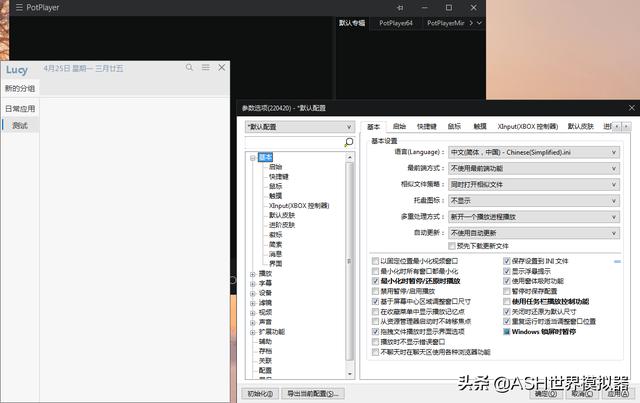Minimize the PotPlayer window
640x403 pixels.
click(x=424, y=7)
